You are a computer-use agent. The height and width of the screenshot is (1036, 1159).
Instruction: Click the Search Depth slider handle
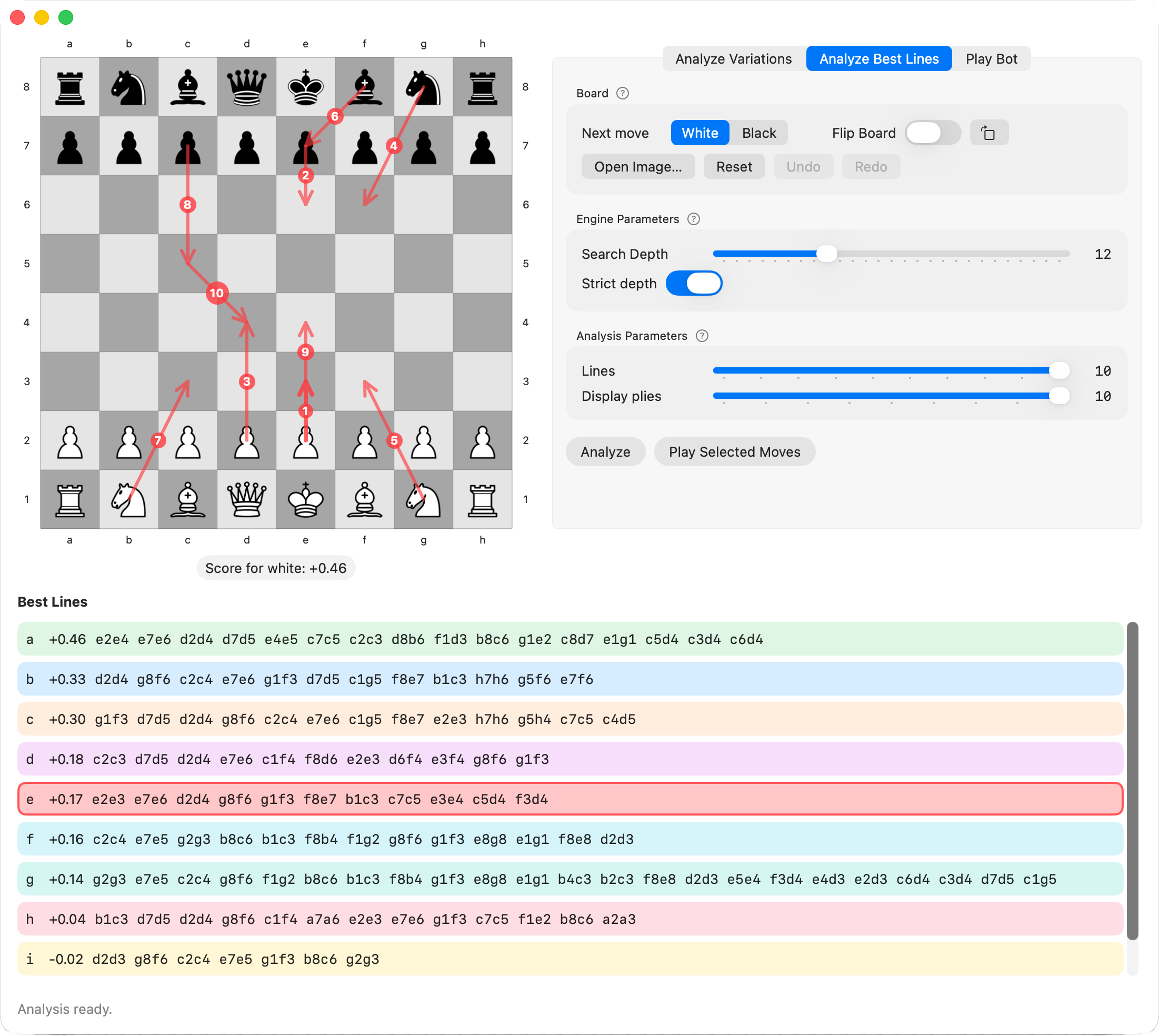click(x=826, y=254)
